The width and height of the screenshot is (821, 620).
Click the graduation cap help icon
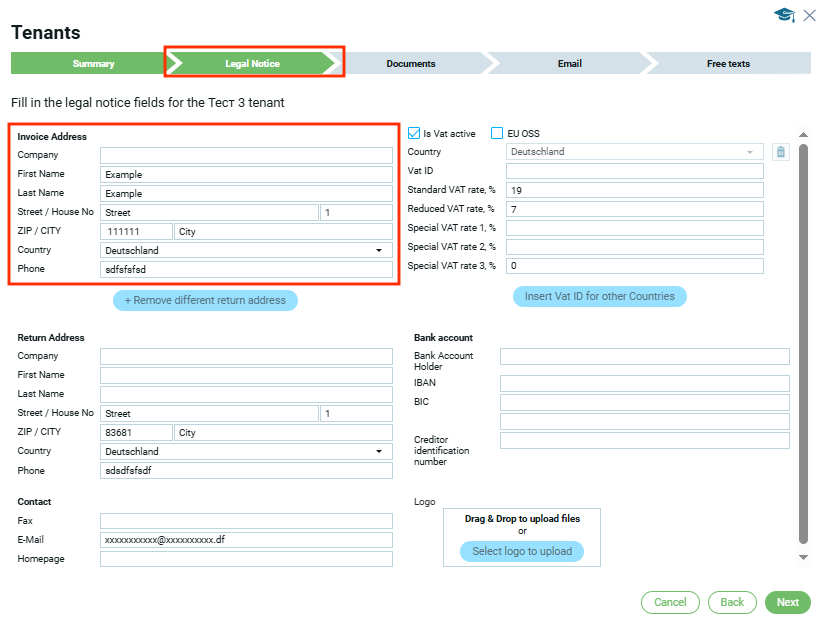coord(784,15)
